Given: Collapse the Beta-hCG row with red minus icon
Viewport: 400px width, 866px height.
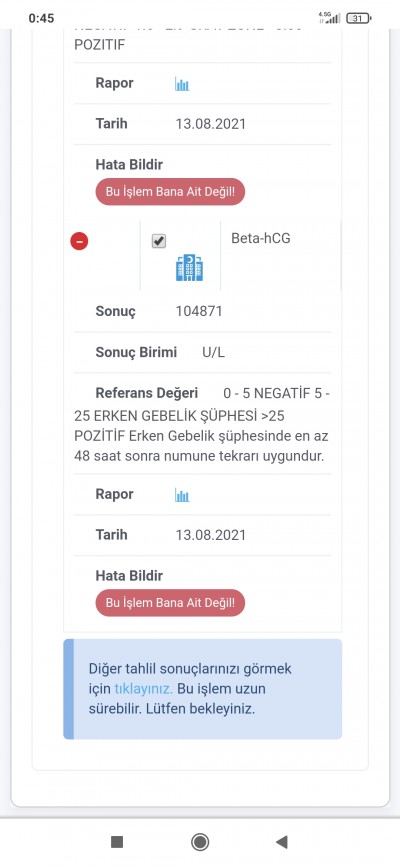Looking at the screenshot, I should coord(79,241).
